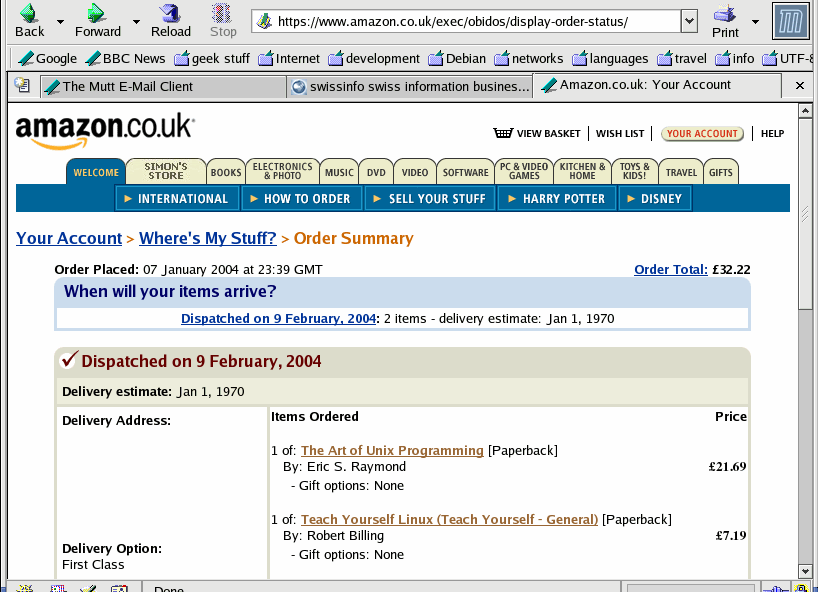Image resolution: width=818 pixels, height=592 pixels.
Task: Select the Gifts store tab
Action: [720, 172]
